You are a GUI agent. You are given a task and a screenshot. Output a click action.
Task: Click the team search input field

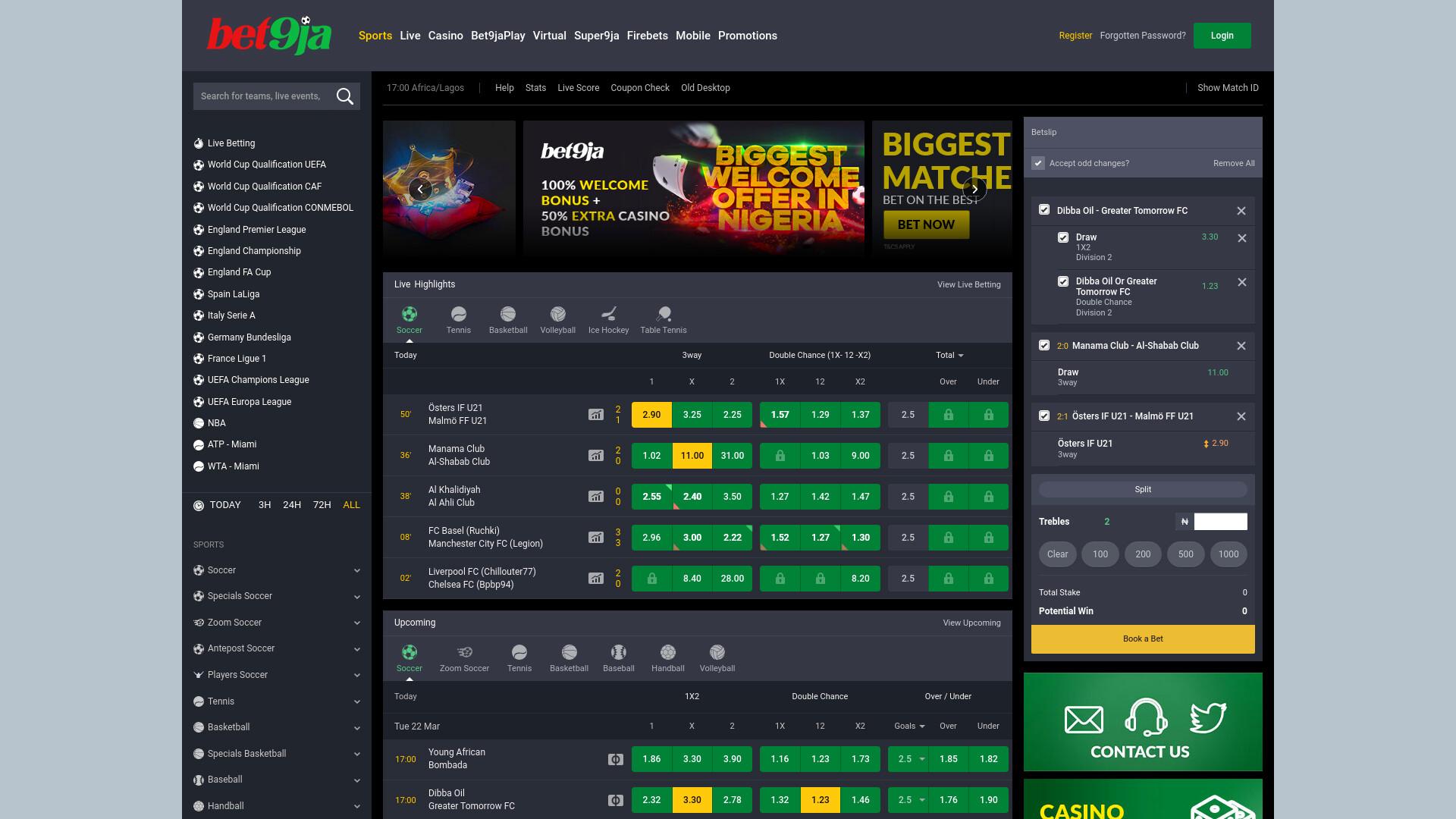[262, 96]
